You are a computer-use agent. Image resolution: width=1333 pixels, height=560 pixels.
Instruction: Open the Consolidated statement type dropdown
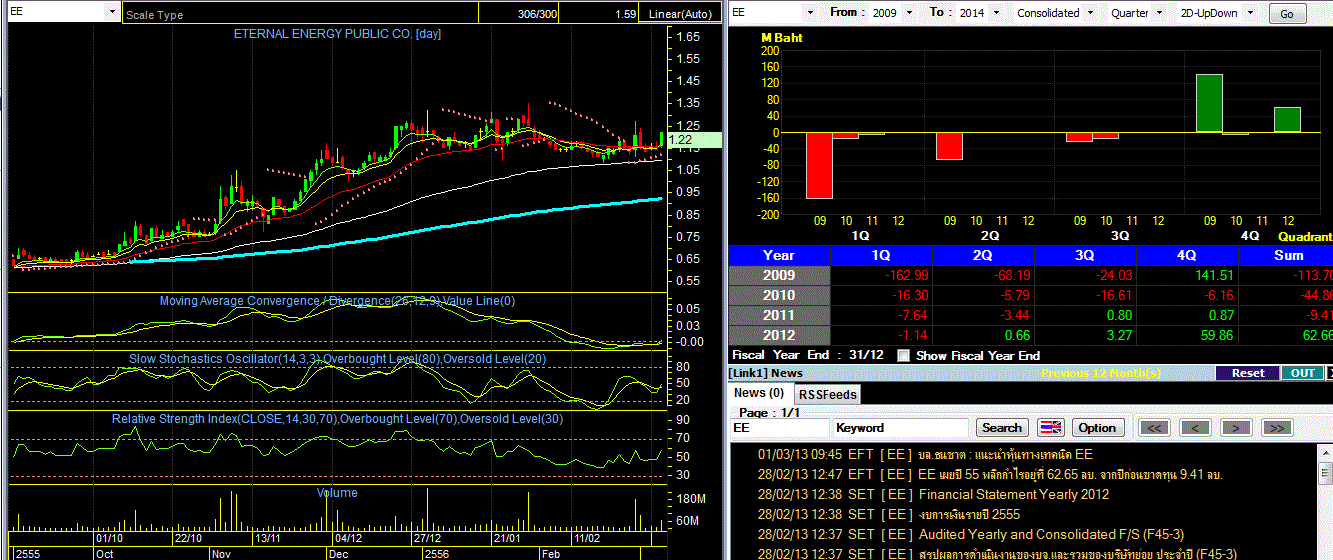(x=1091, y=13)
